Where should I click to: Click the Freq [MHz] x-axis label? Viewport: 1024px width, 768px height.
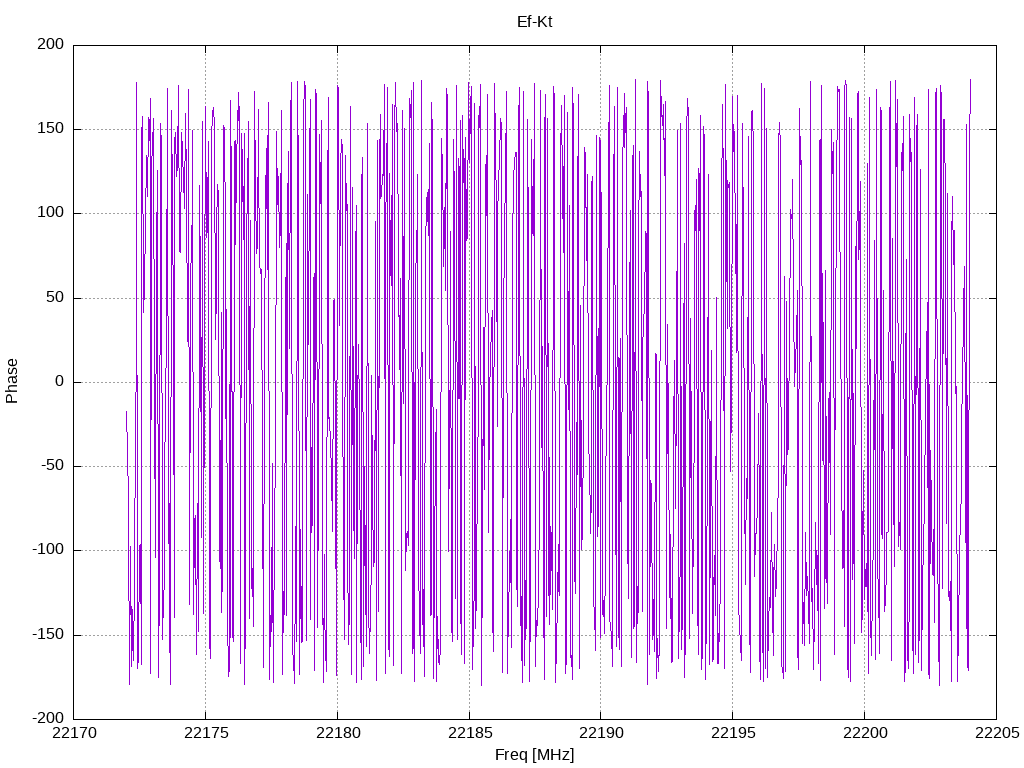pyautogui.click(x=534, y=755)
